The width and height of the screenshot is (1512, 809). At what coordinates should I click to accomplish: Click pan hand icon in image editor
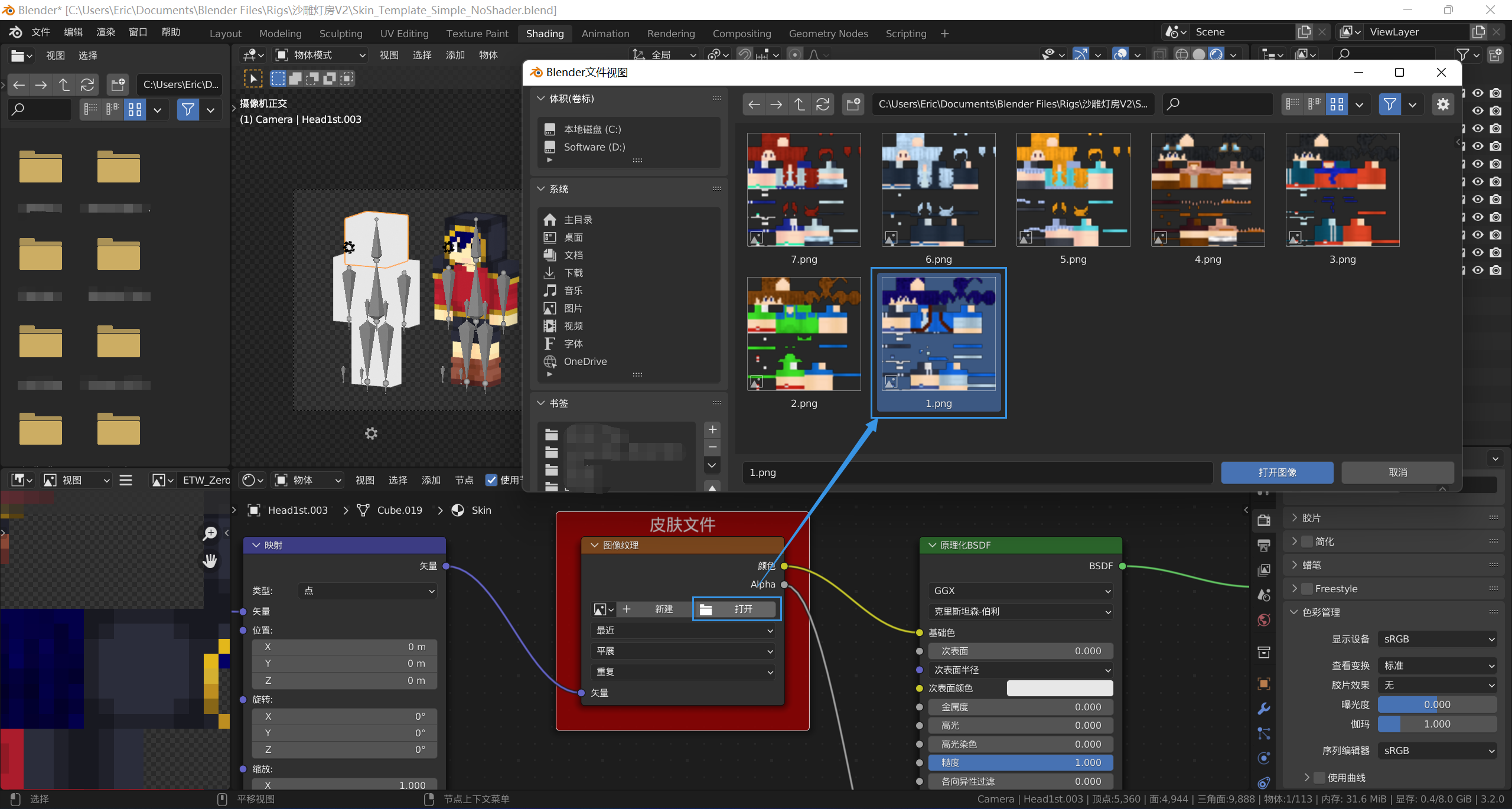[x=210, y=560]
